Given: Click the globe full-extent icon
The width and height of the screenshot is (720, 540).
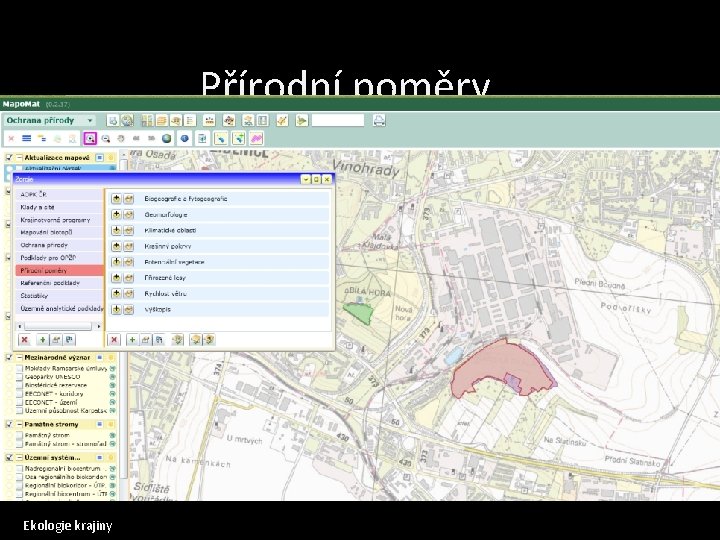Looking at the screenshot, I should [x=167, y=138].
